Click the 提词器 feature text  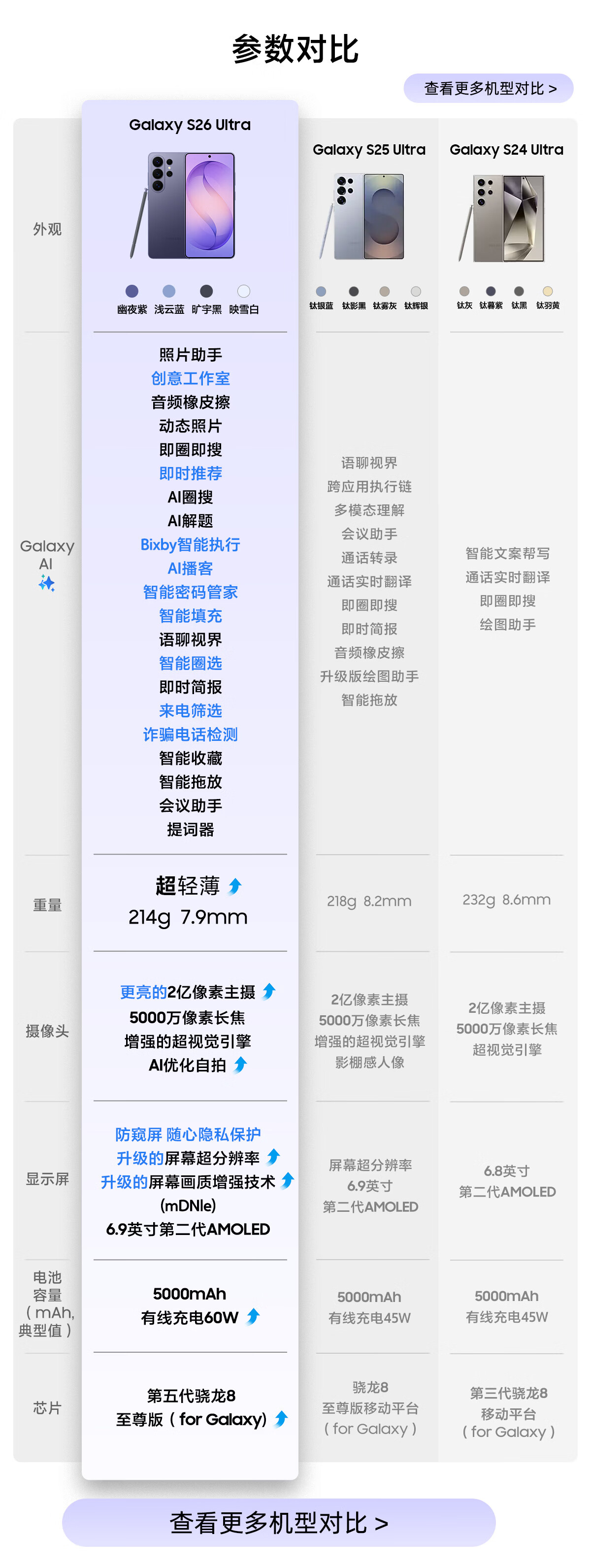(191, 830)
